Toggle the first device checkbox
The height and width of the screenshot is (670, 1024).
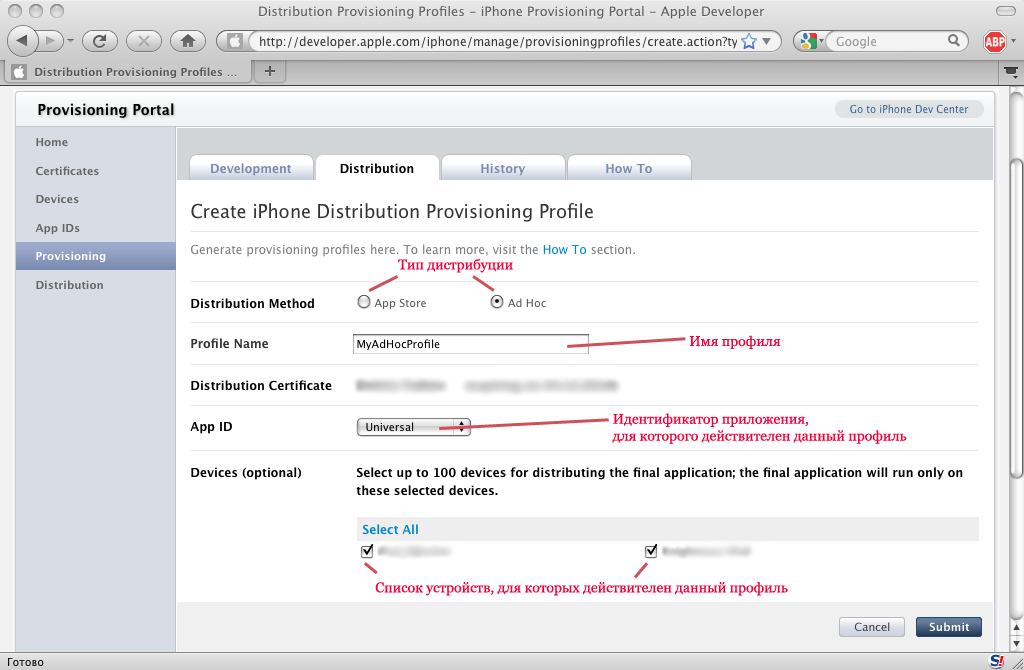(367, 551)
